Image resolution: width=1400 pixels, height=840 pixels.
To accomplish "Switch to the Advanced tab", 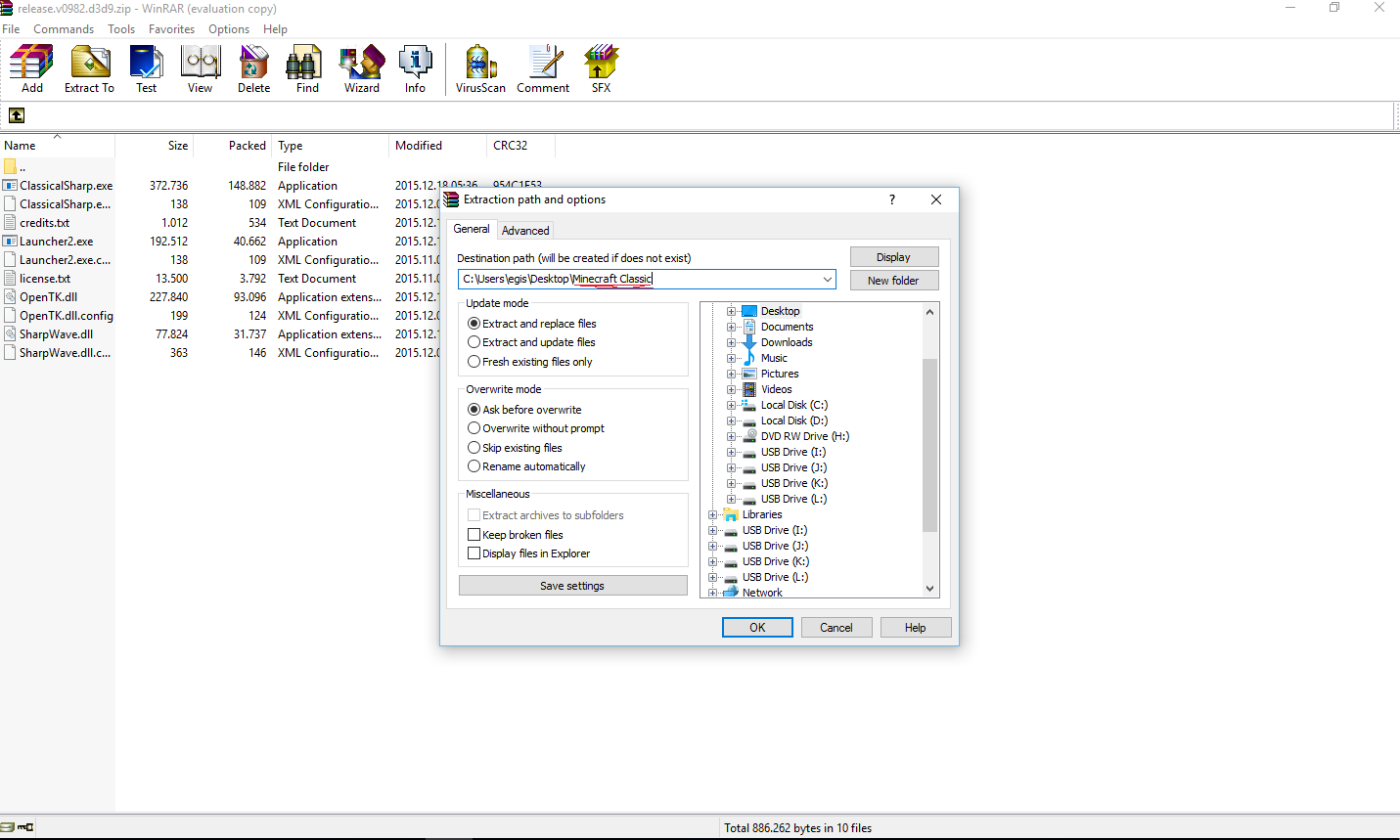I will [x=525, y=231].
